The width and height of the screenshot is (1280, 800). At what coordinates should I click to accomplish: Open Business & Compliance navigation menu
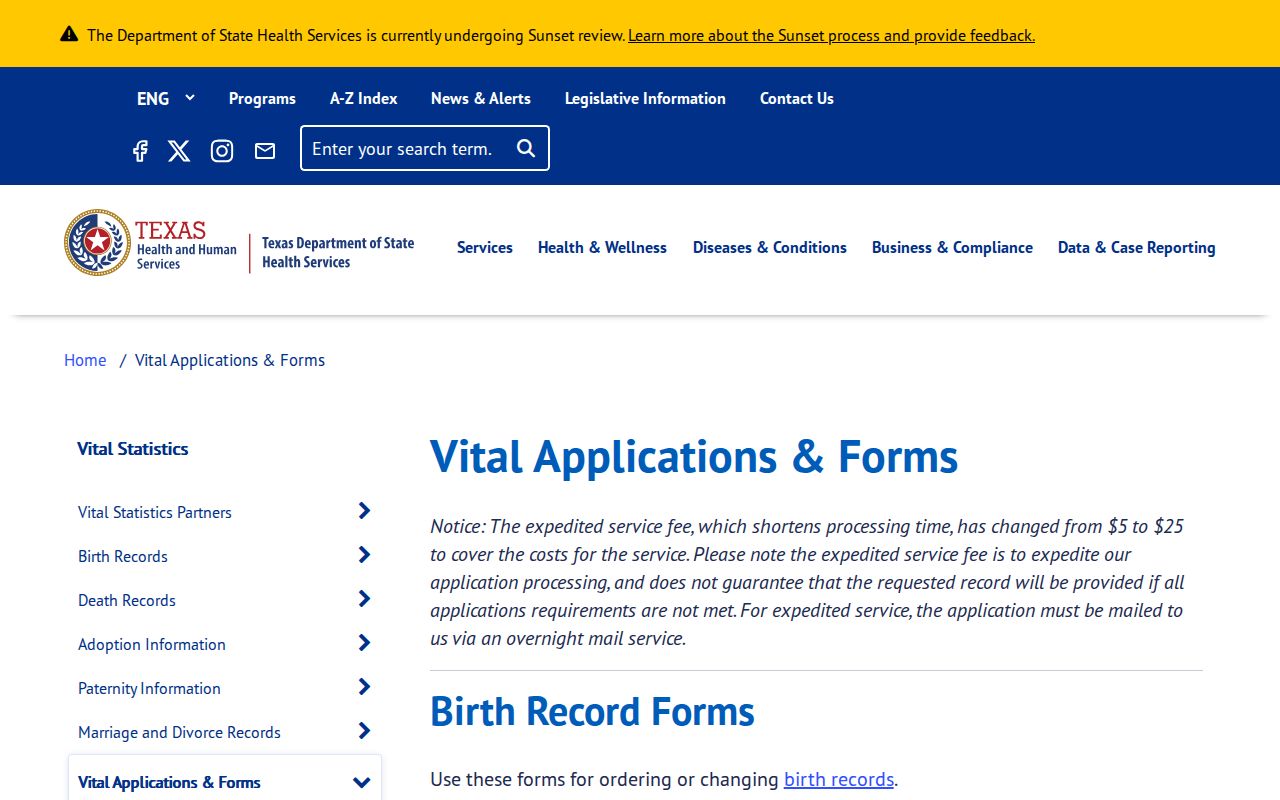pyautogui.click(x=952, y=247)
